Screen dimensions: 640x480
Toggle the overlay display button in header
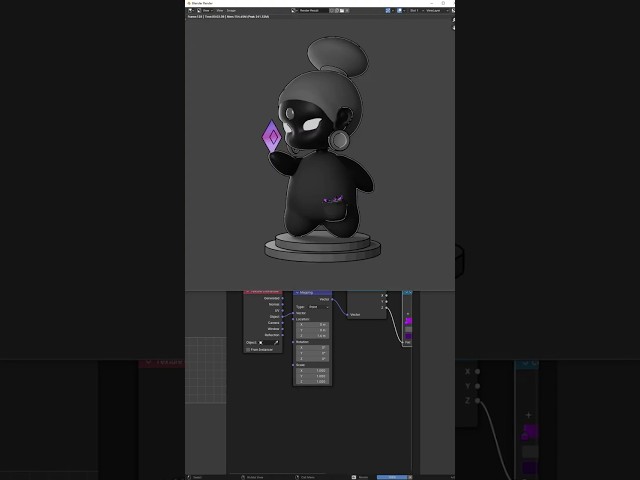[x=399, y=10]
